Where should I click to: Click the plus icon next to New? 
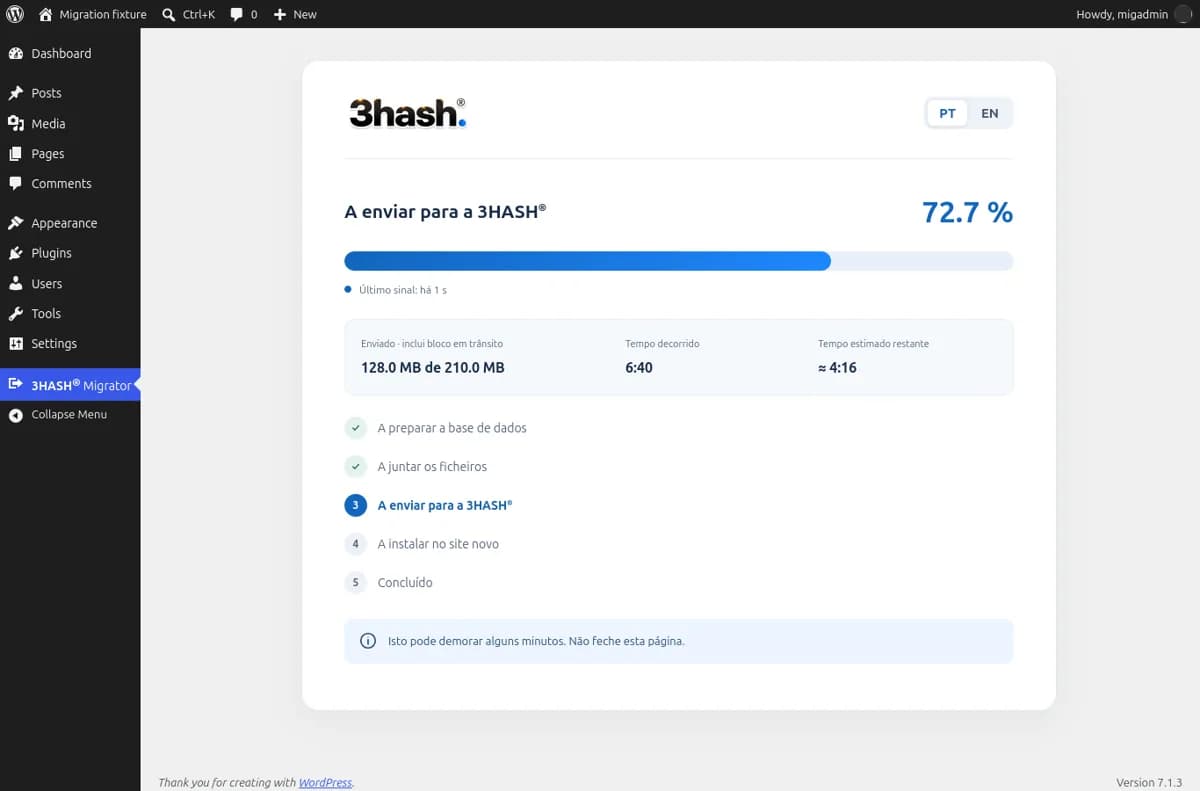[x=280, y=14]
